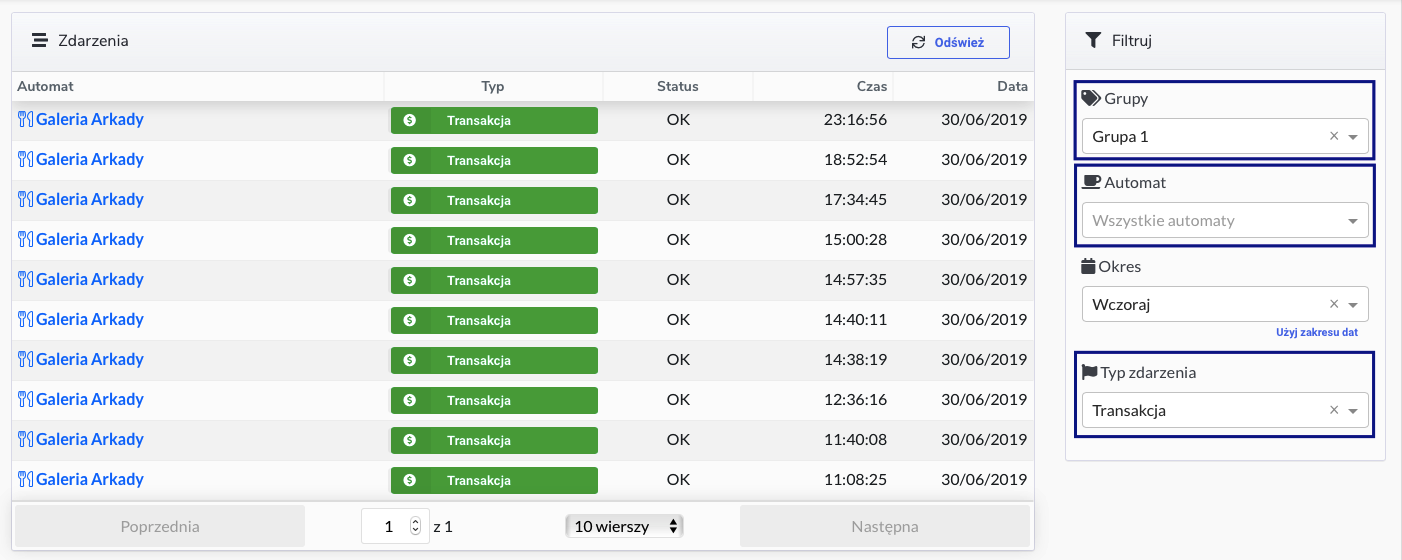
Task: Click the tags icon next to Grupy
Action: pyautogui.click(x=1091, y=99)
